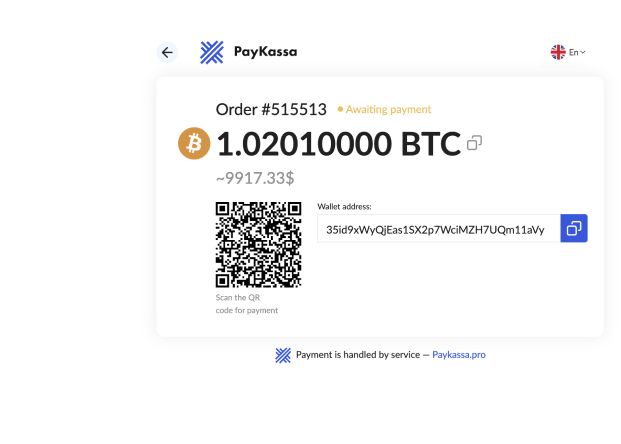Viewport: 621px width, 444px height.
Task: Click the Order #515513 heading
Action: click(x=271, y=109)
